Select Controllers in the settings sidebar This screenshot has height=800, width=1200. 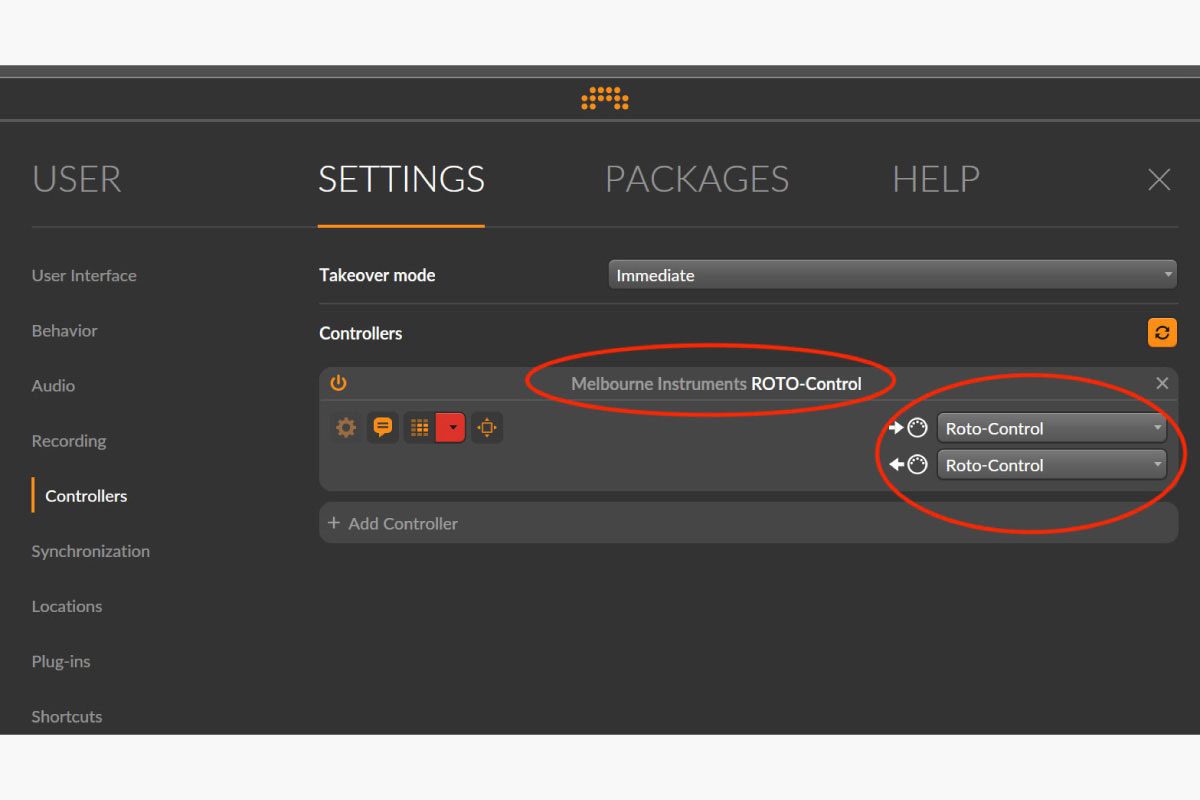point(86,496)
